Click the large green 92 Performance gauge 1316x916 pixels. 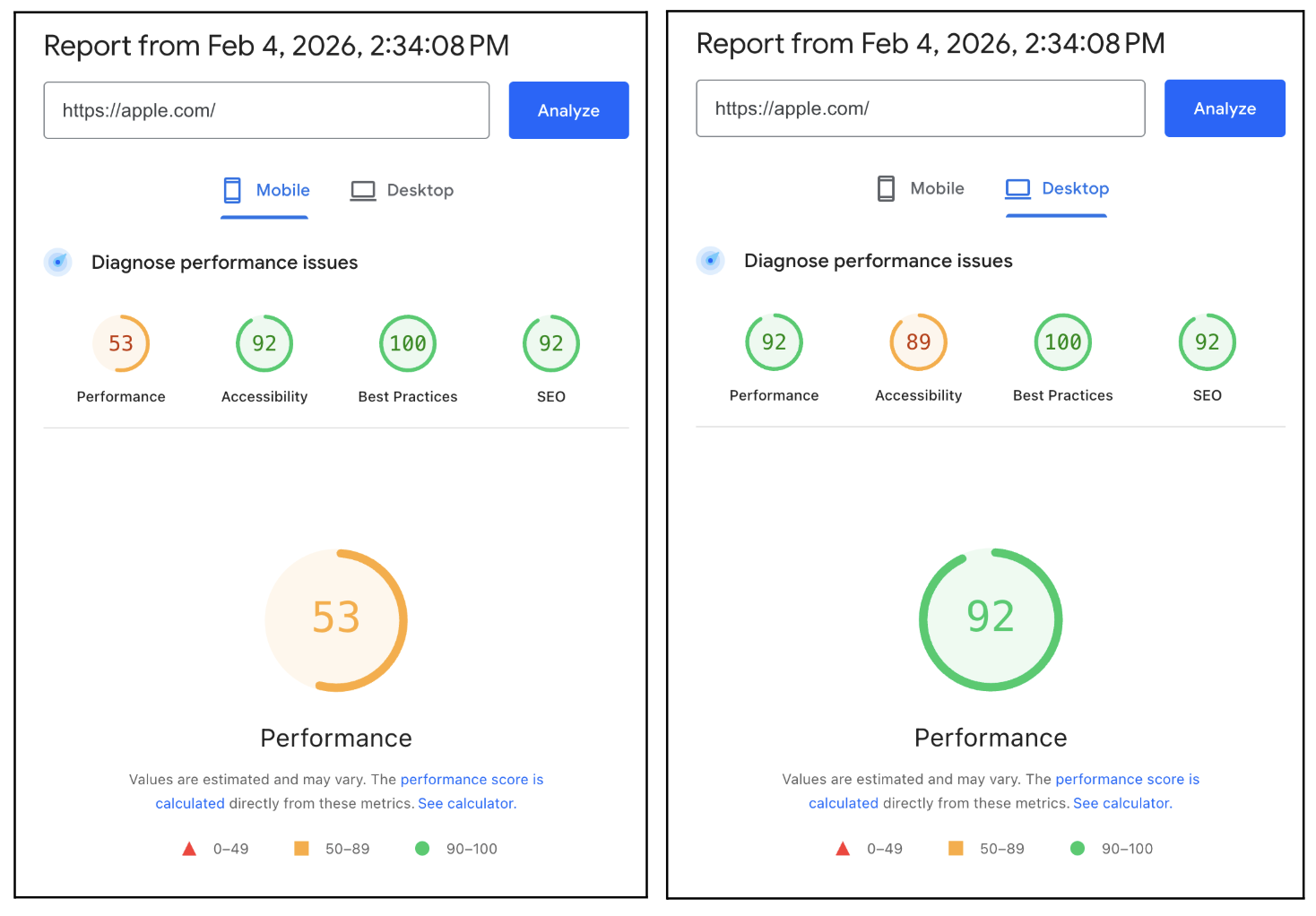(990, 618)
